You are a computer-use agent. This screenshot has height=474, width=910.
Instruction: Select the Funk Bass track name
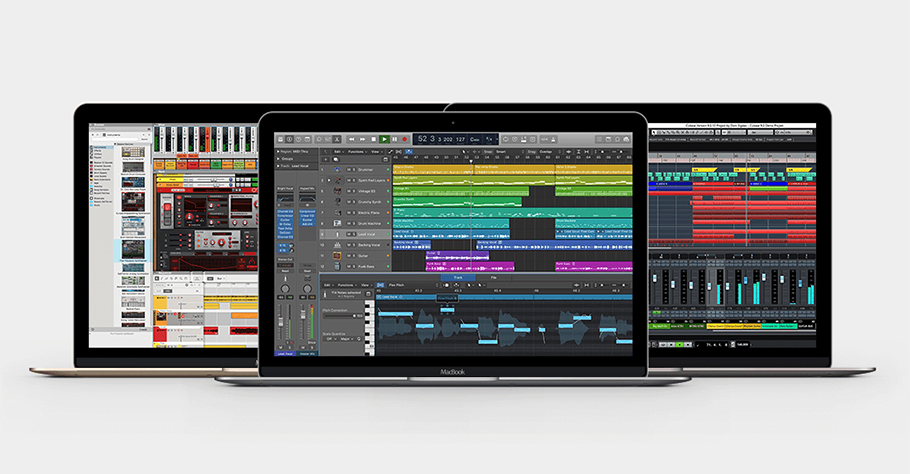(366, 266)
